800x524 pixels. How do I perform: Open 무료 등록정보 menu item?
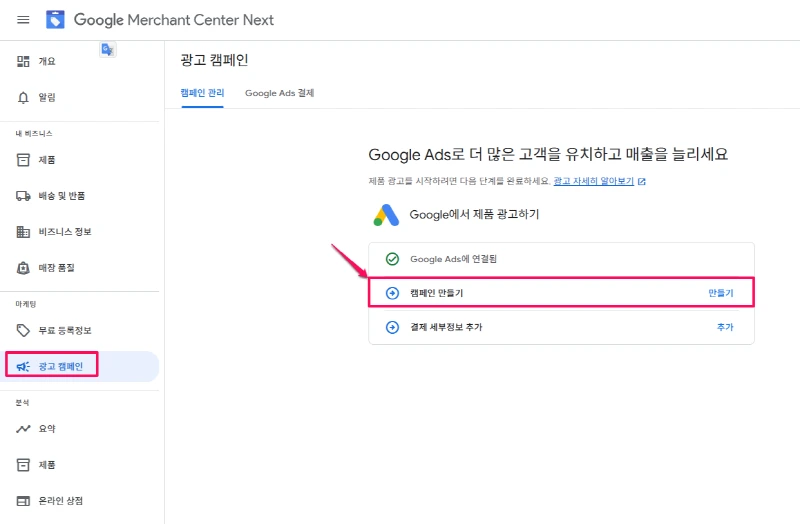[x=65, y=331]
